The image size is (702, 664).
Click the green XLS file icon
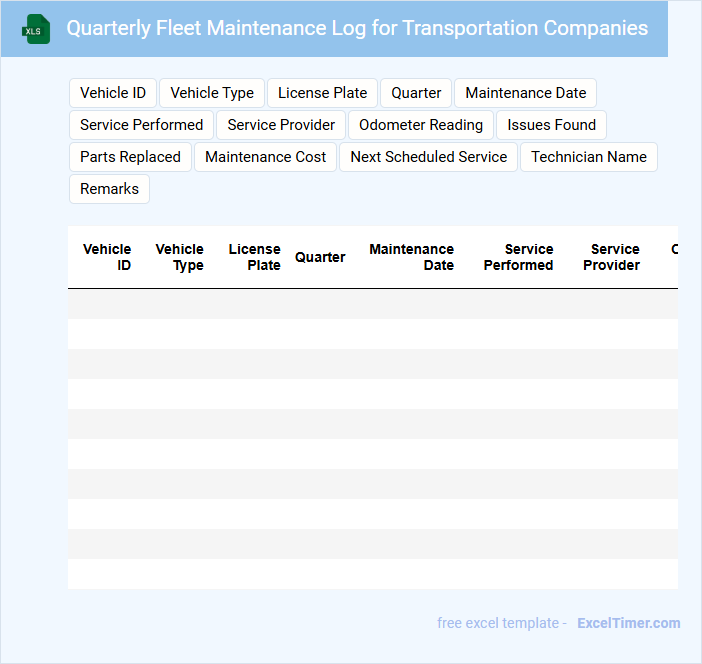[35, 29]
